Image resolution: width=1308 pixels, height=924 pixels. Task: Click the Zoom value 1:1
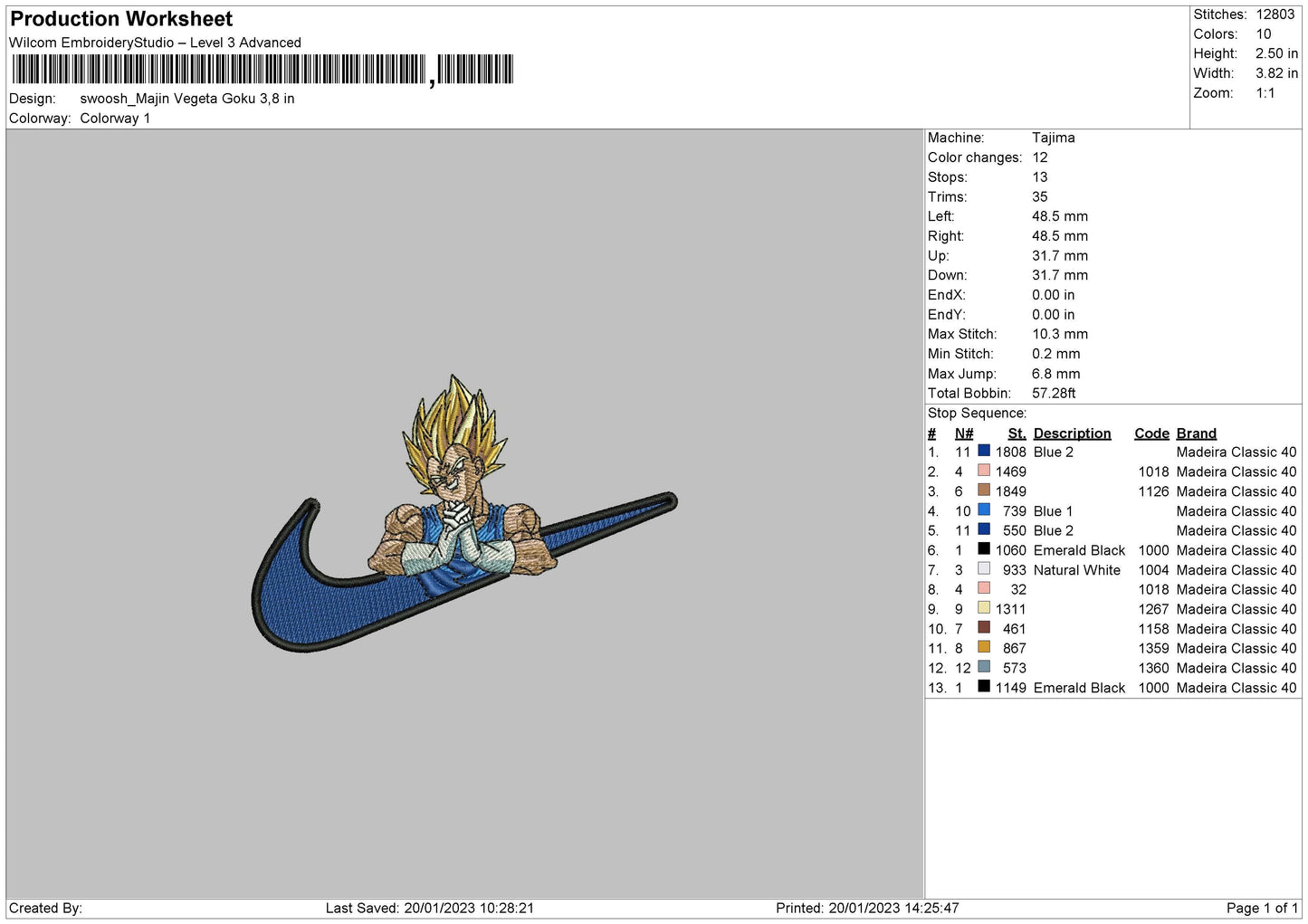coord(1265,93)
